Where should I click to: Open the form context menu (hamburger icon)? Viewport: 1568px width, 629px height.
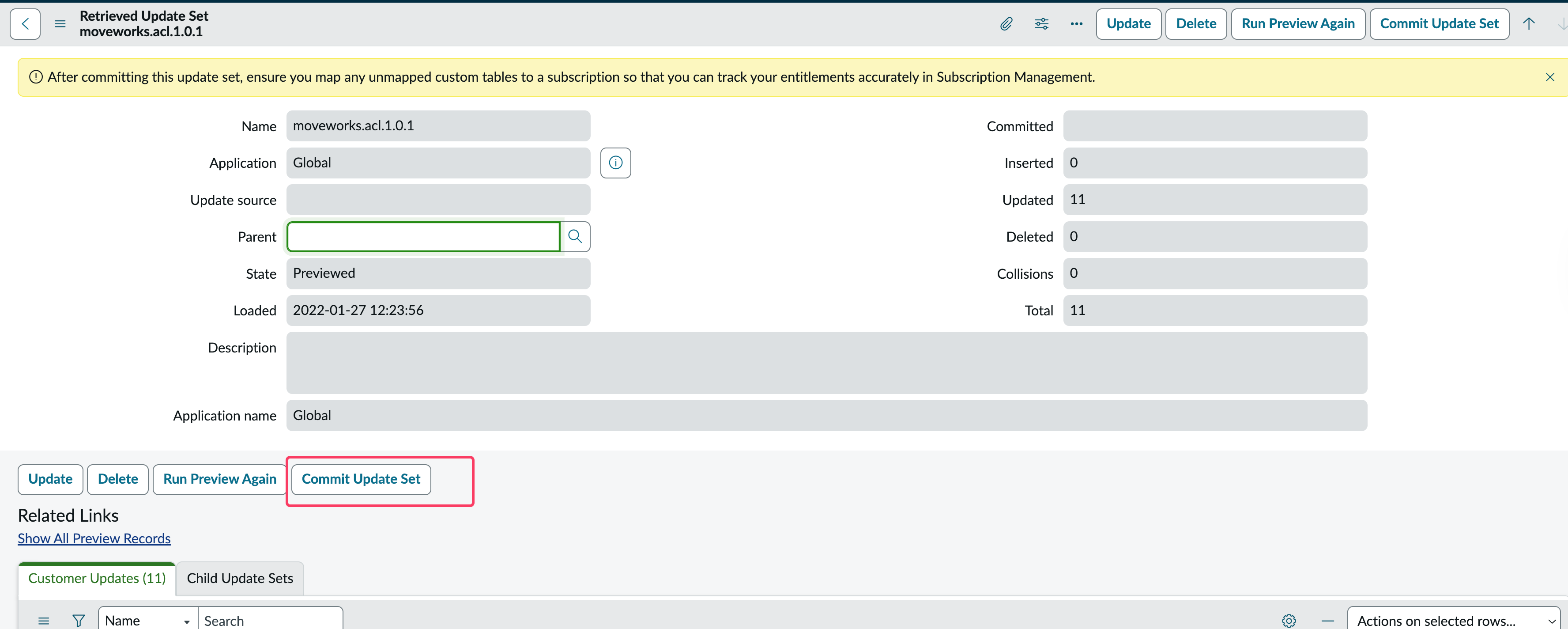click(60, 24)
